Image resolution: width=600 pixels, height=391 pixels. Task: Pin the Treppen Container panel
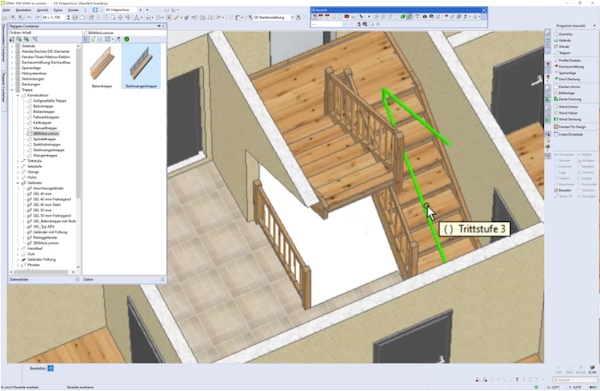[x=159, y=26]
